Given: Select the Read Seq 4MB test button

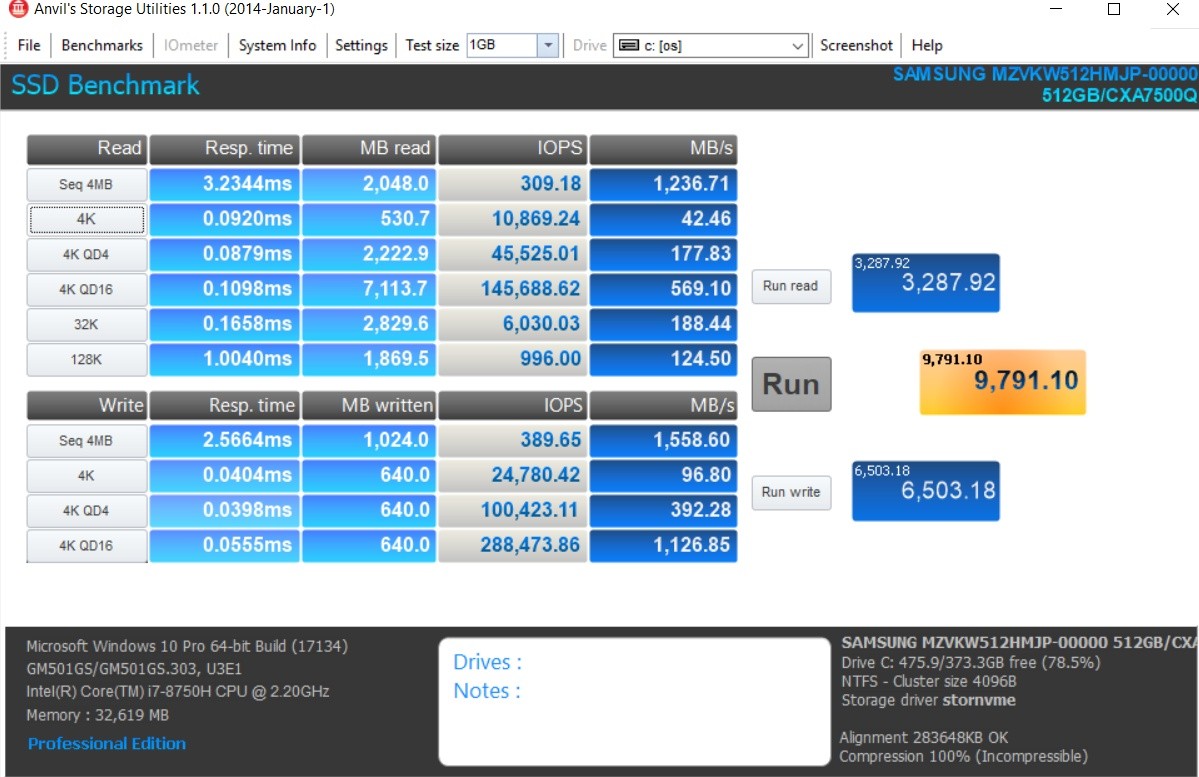Looking at the screenshot, I should (87, 184).
